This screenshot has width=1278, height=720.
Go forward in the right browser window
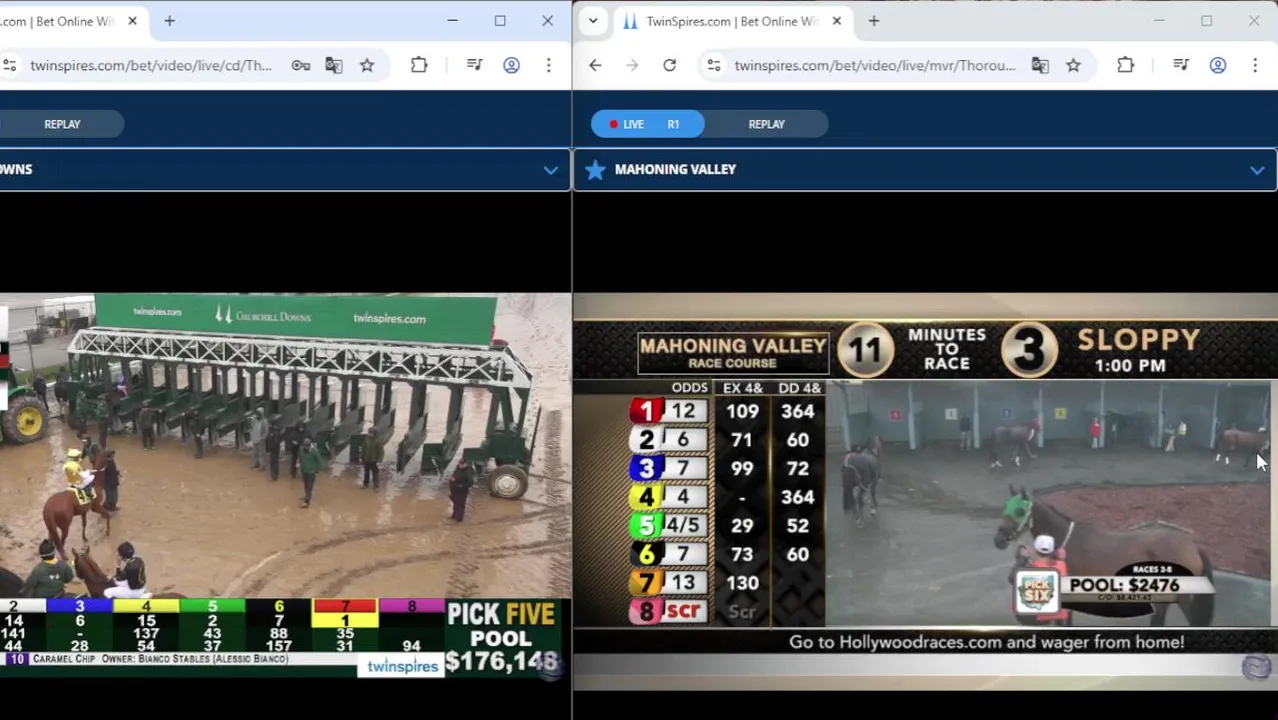[x=632, y=66]
